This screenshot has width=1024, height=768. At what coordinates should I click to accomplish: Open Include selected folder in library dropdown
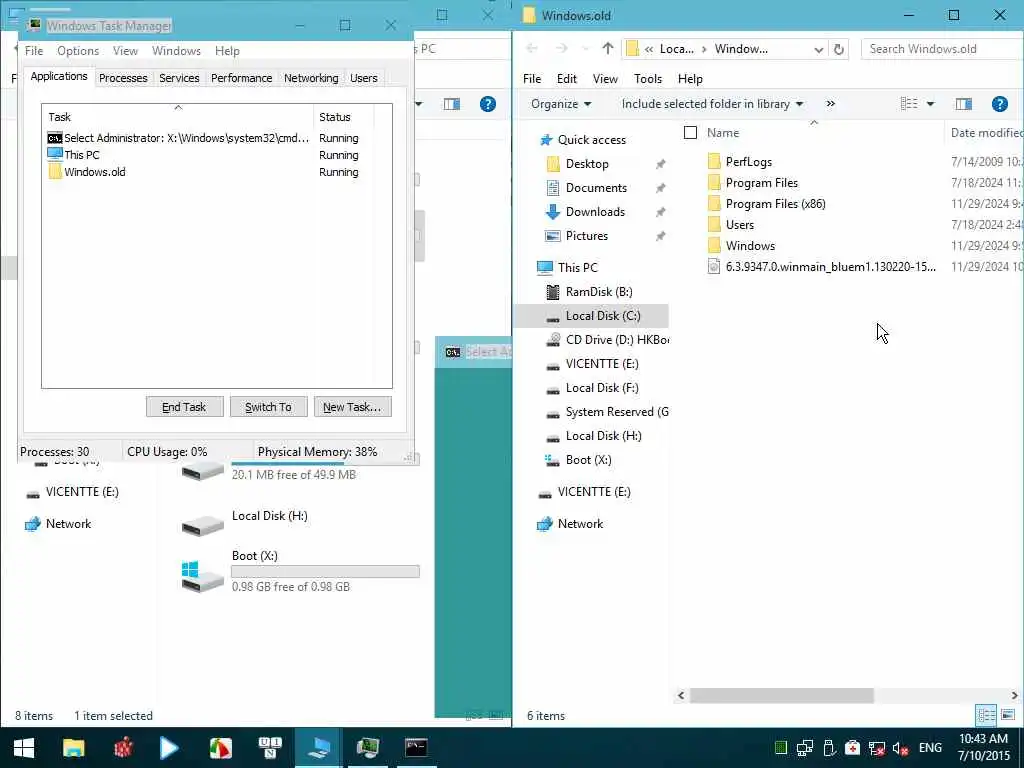pos(712,104)
